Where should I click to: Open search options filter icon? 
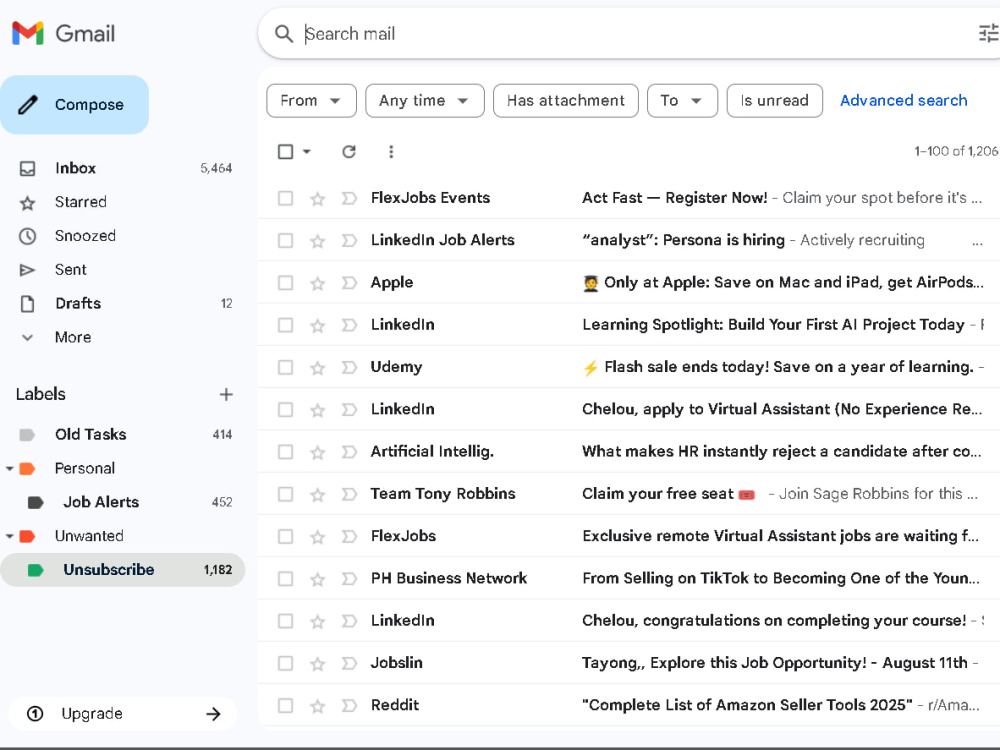click(989, 33)
